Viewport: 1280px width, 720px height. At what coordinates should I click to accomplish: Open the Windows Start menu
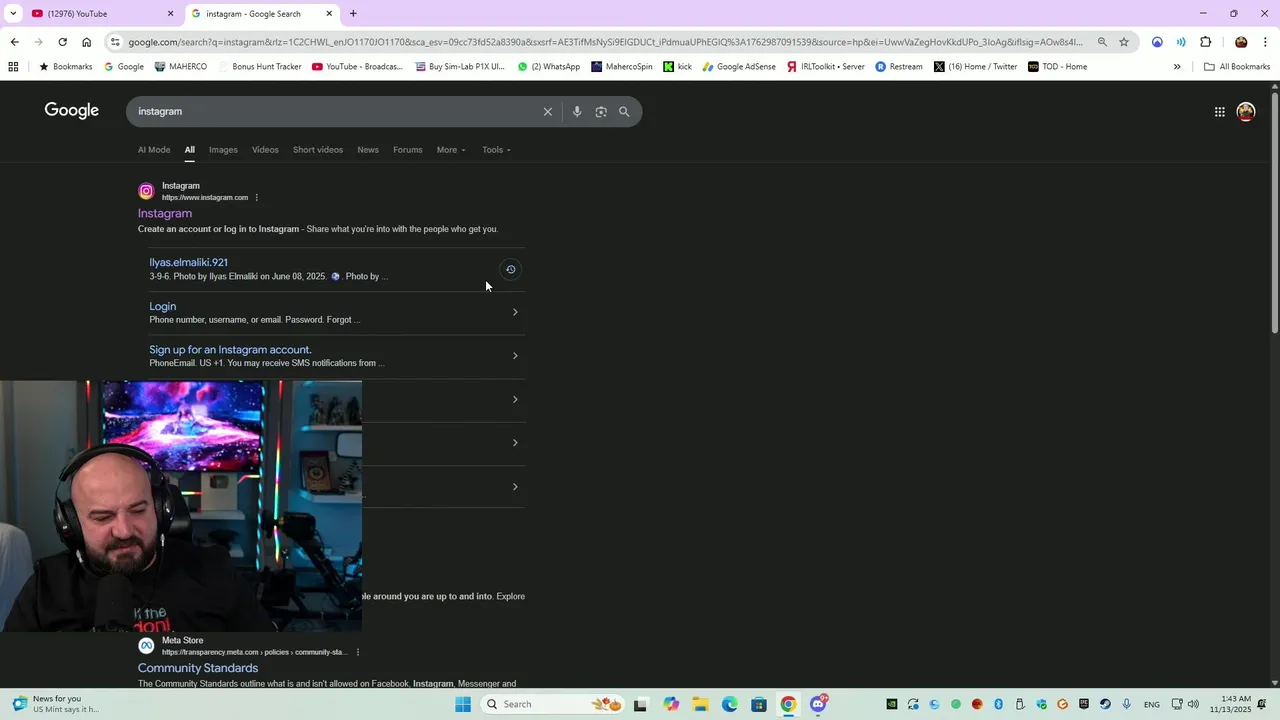click(463, 704)
